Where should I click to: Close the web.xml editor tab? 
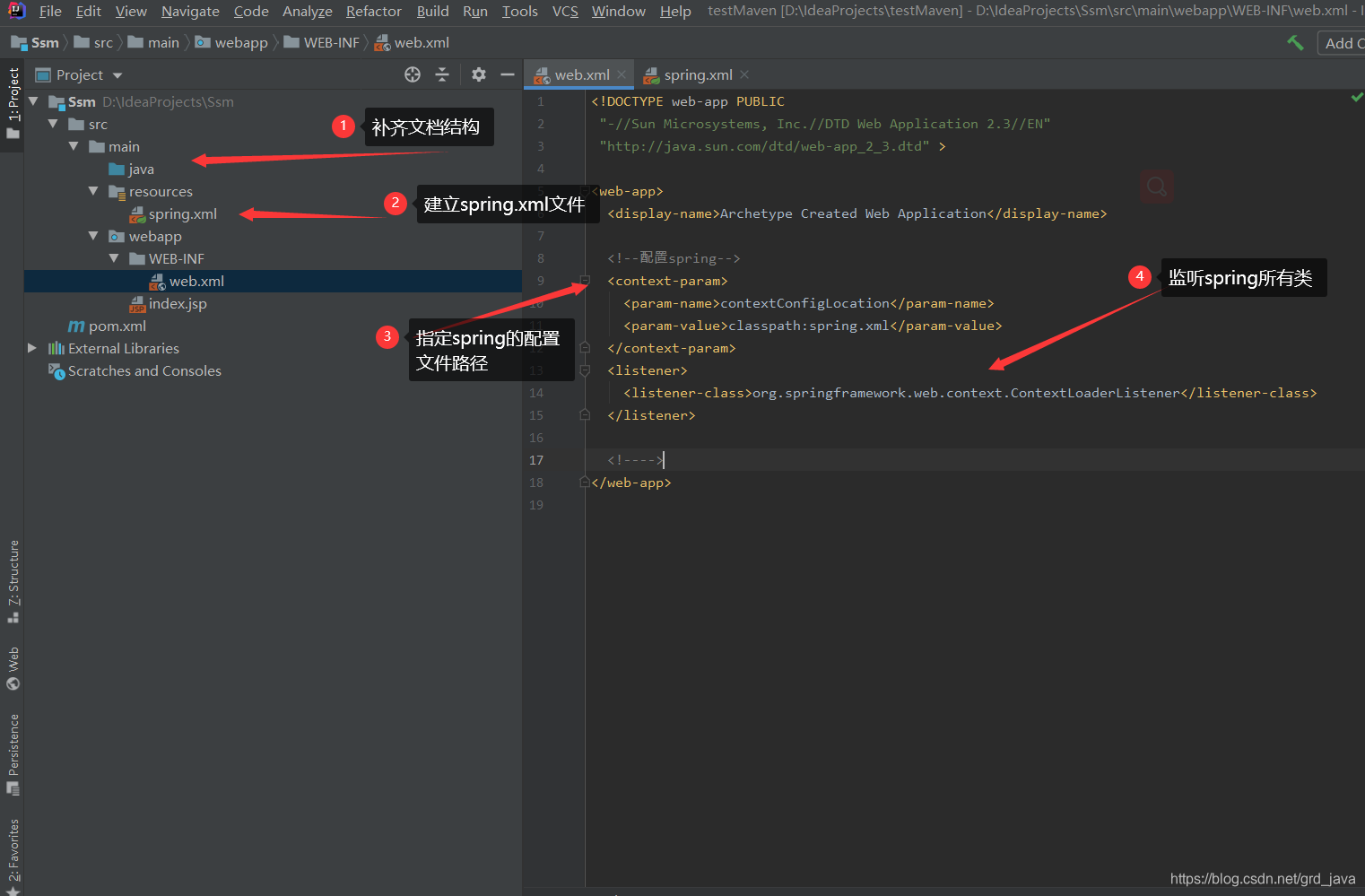[622, 74]
